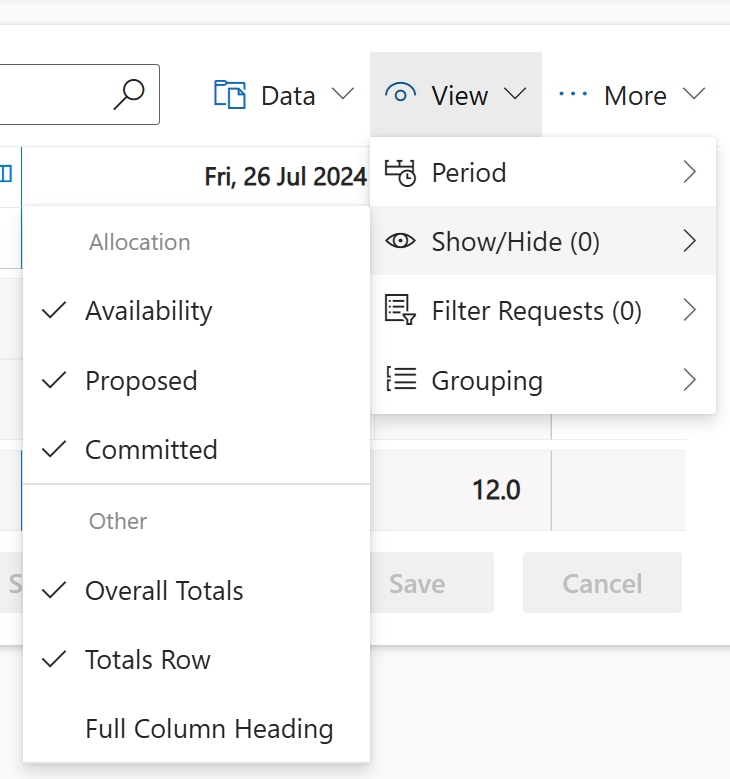The image size is (730, 779).
Task: Expand the Period submenu arrow
Action: point(690,172)
